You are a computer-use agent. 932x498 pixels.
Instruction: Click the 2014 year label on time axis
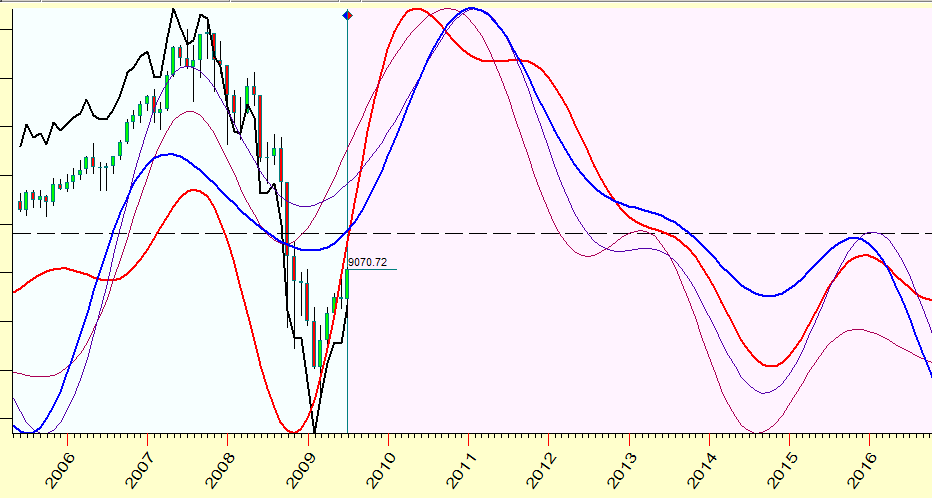[702, 469]
